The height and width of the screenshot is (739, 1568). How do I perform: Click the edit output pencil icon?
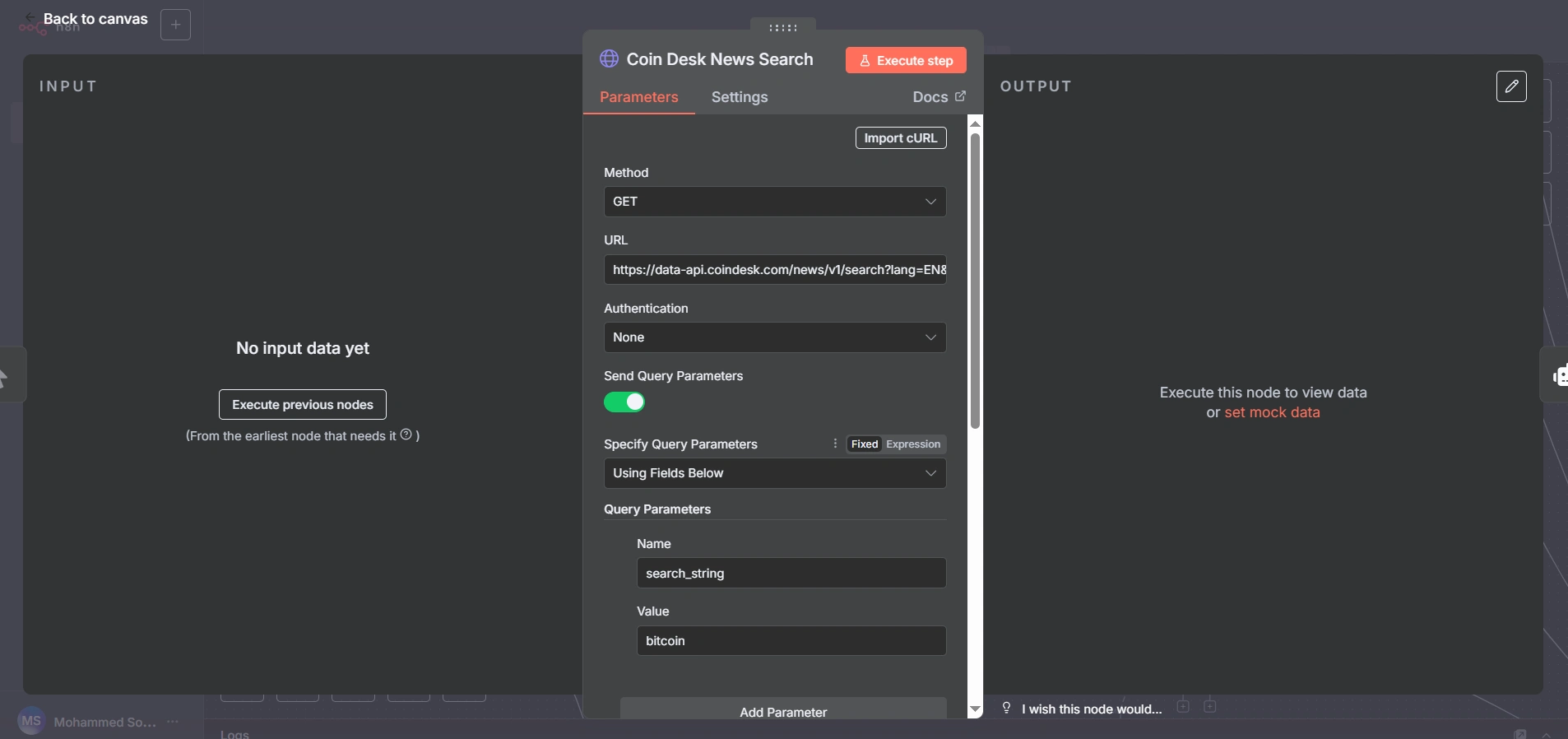click(1511, 86)
